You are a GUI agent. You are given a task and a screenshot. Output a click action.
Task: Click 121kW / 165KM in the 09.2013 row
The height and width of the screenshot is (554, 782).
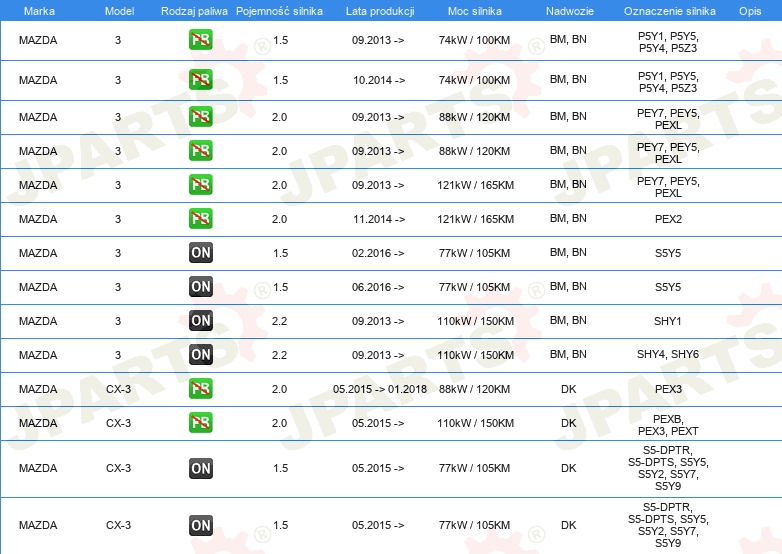pyautogui.click(x=475, y=185)
